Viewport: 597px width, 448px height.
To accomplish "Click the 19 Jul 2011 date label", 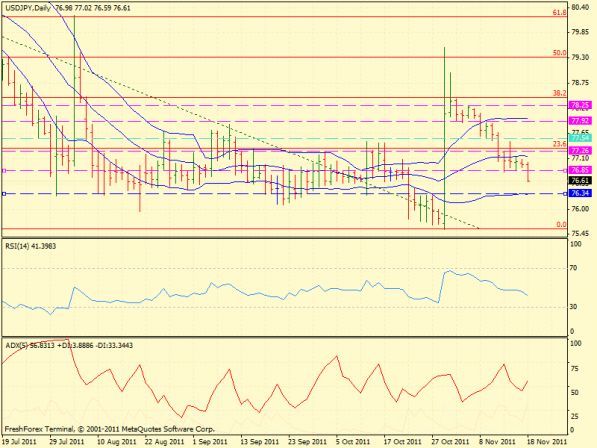I will (19, 442).
